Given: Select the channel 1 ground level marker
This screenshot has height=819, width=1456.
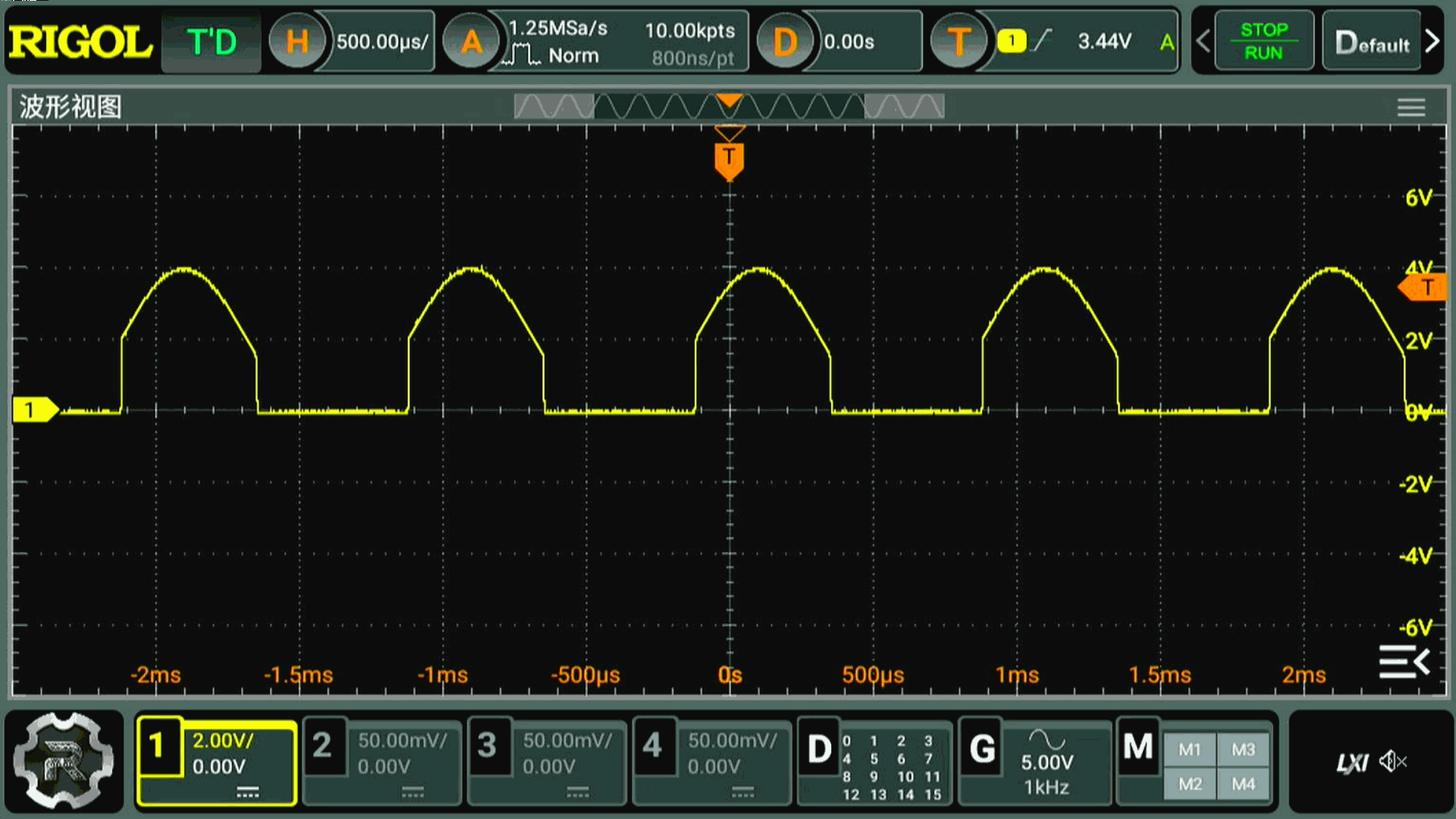Looking at the screenshot, I should [x=34, y=410].
